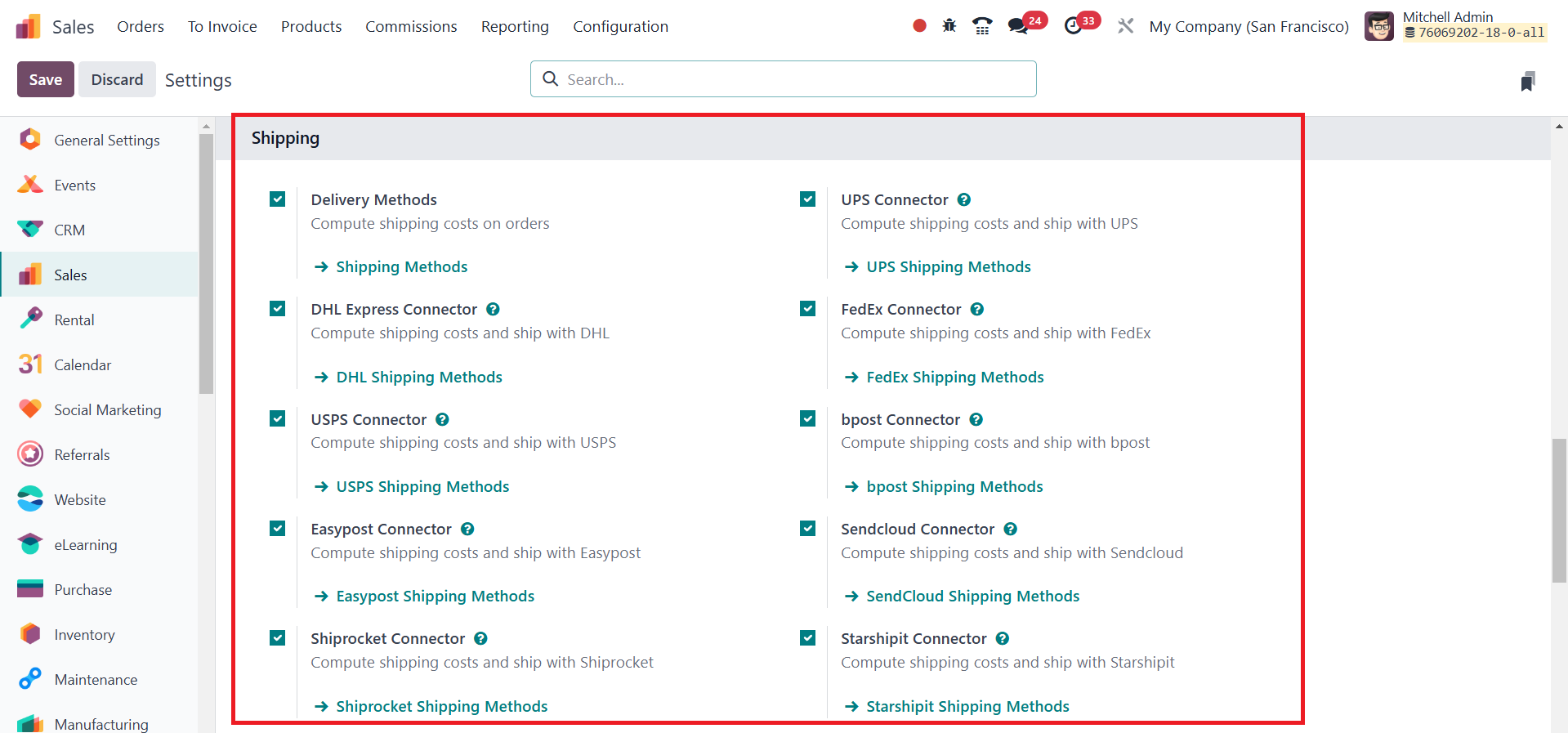This screenshot has height=733, width=1568.
Task: Toggle the Delivery Methods checkbox
Action: pos(278,199)
